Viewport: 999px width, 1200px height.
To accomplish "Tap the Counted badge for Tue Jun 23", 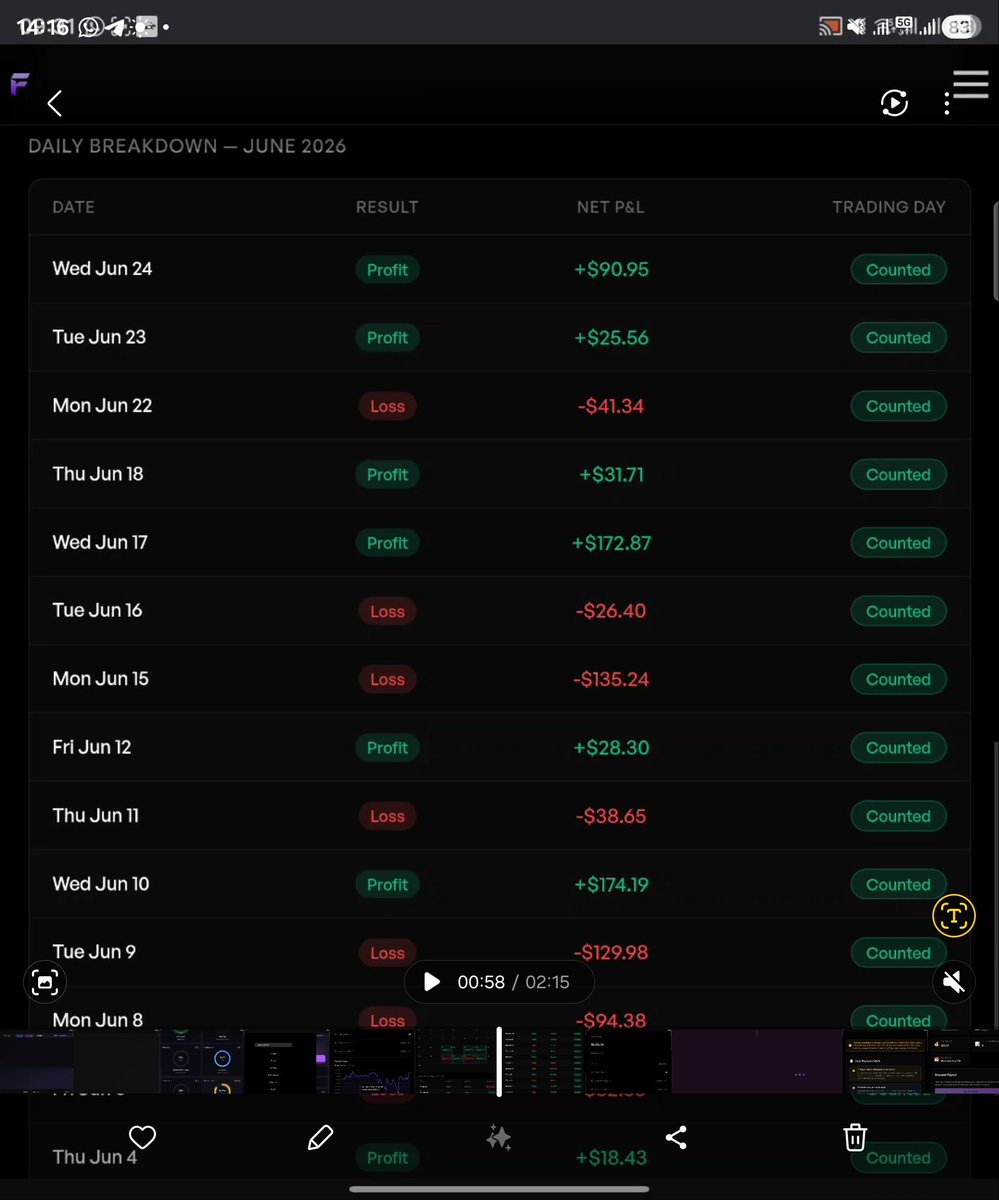I will point(898,338).
